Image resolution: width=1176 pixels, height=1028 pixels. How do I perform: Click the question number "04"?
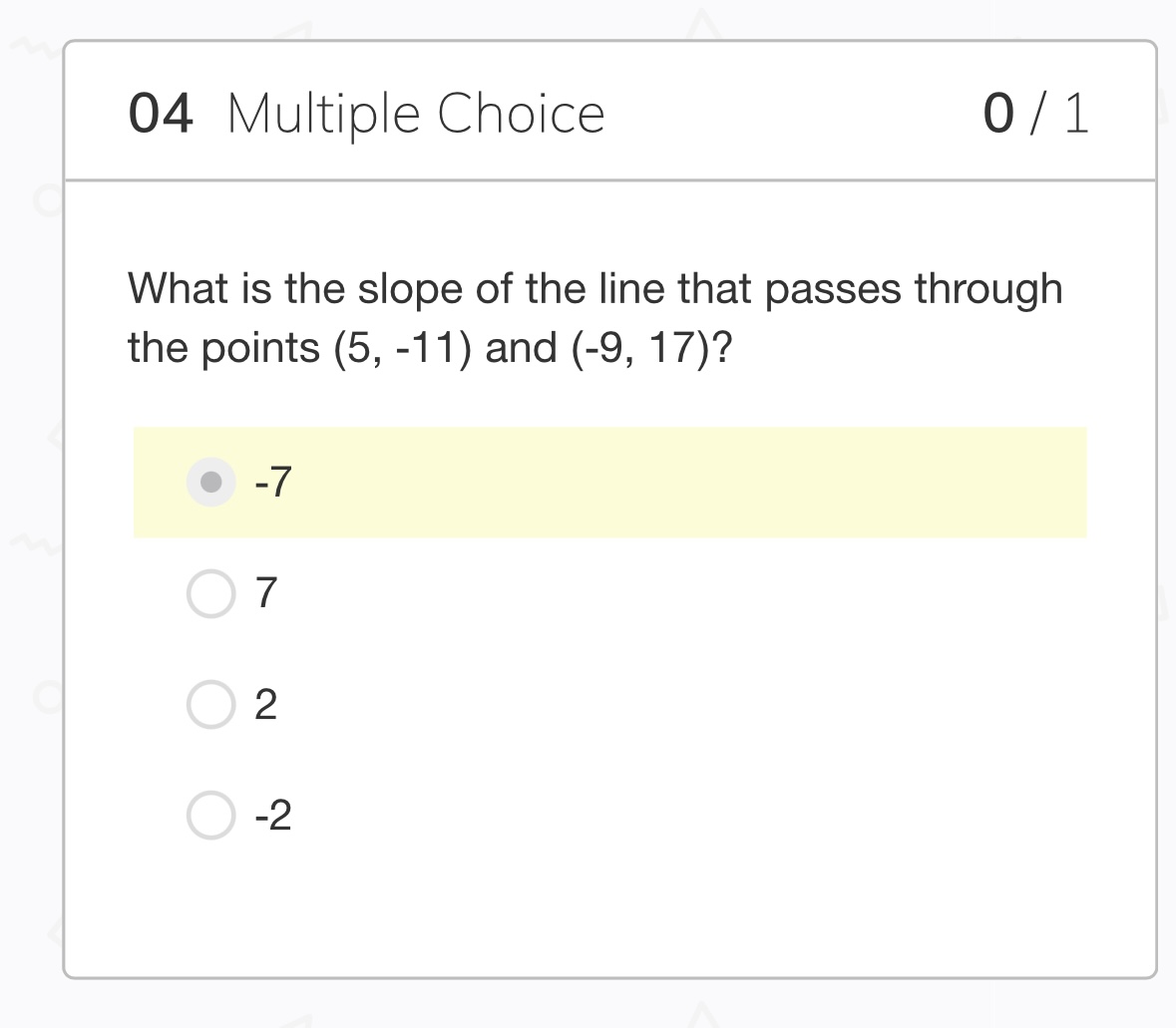(x=161, y=114)
